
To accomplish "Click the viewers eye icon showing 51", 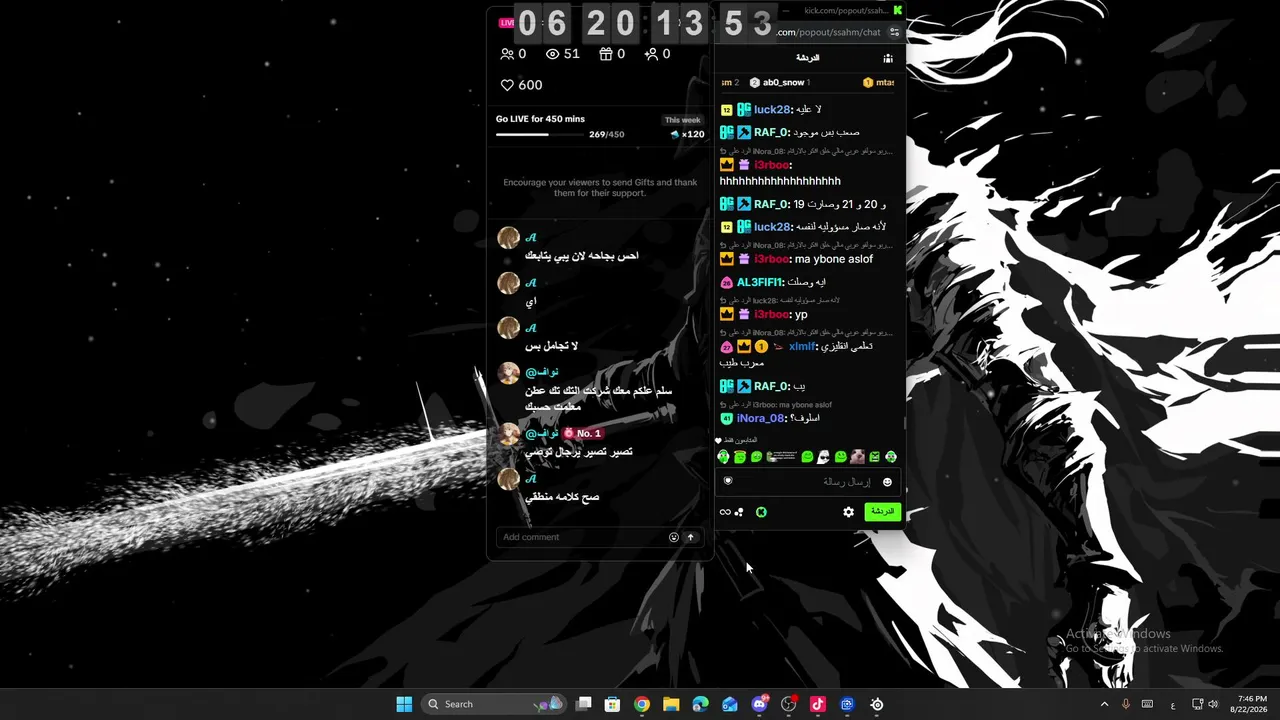I will [552, 54].
